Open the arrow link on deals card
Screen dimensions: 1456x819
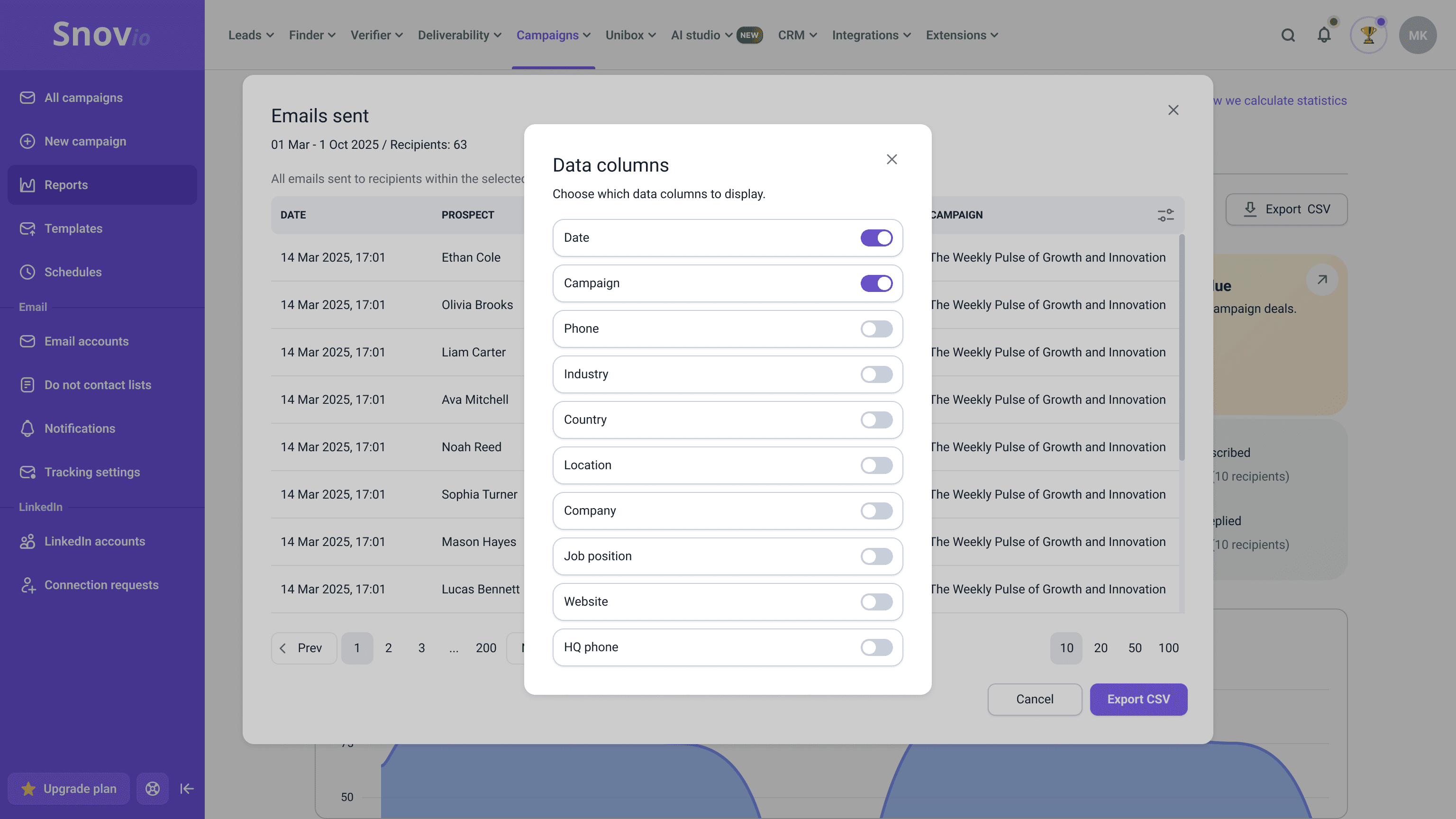(1322, 280)
